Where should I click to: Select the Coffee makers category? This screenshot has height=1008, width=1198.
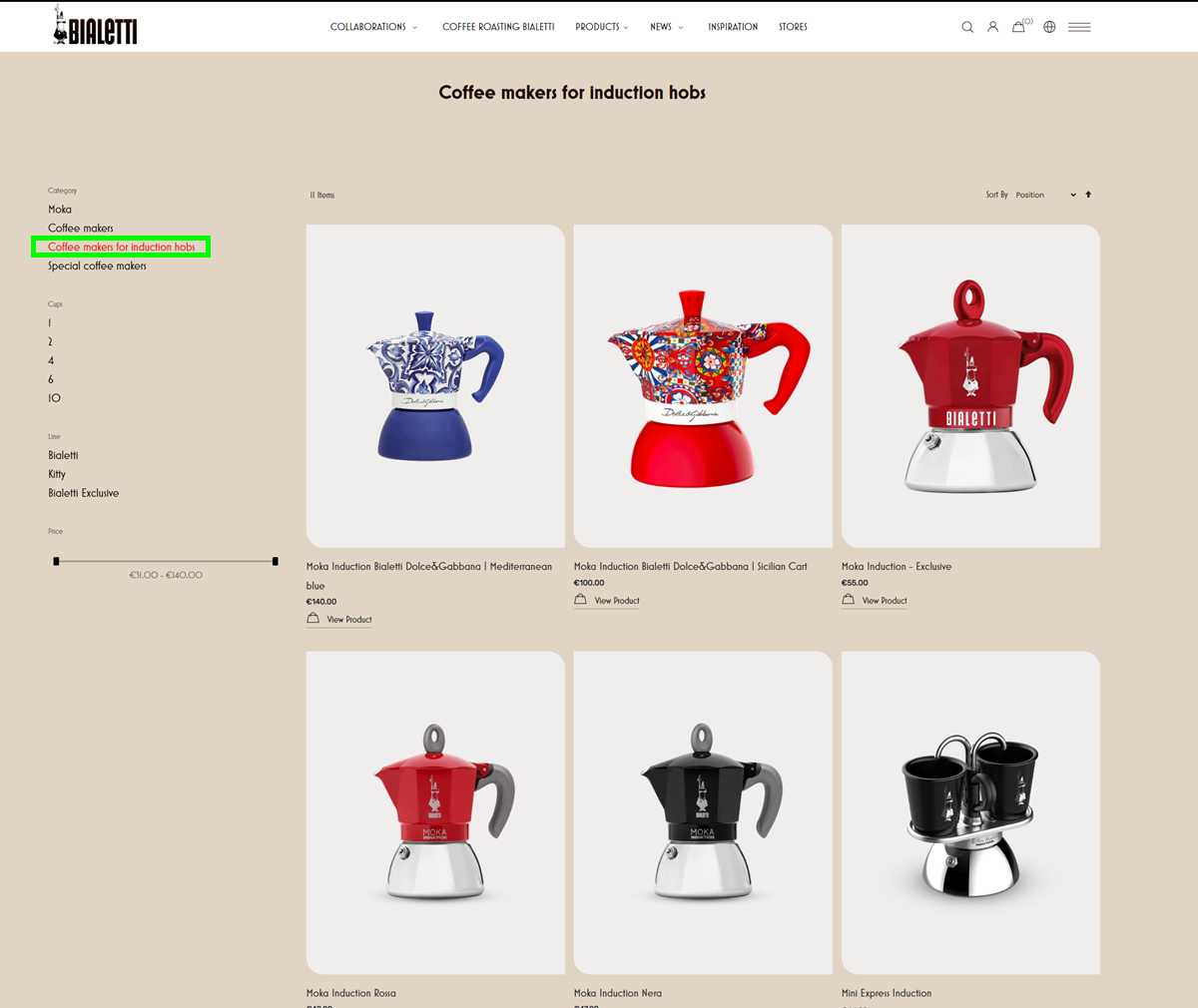(x=81, y=229)
